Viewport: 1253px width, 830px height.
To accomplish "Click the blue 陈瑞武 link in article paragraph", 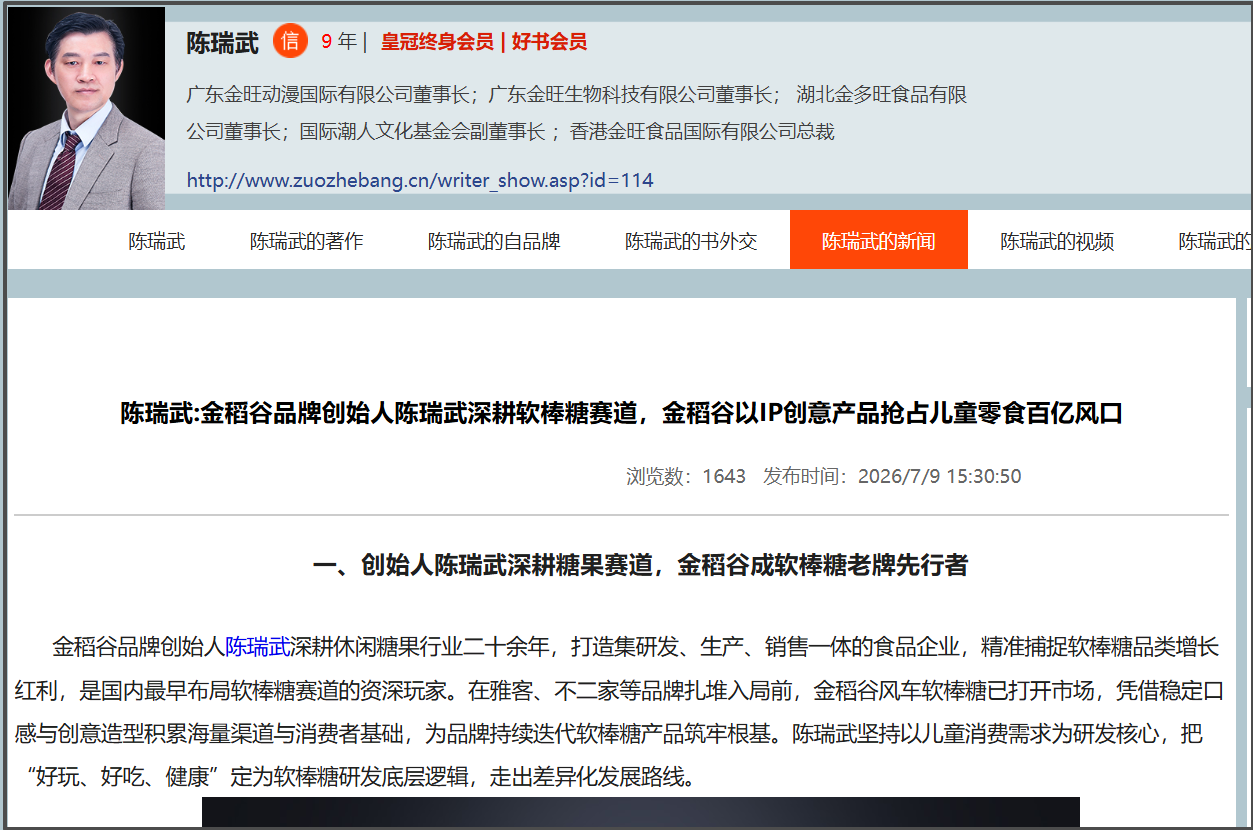I will coord(257,647).
